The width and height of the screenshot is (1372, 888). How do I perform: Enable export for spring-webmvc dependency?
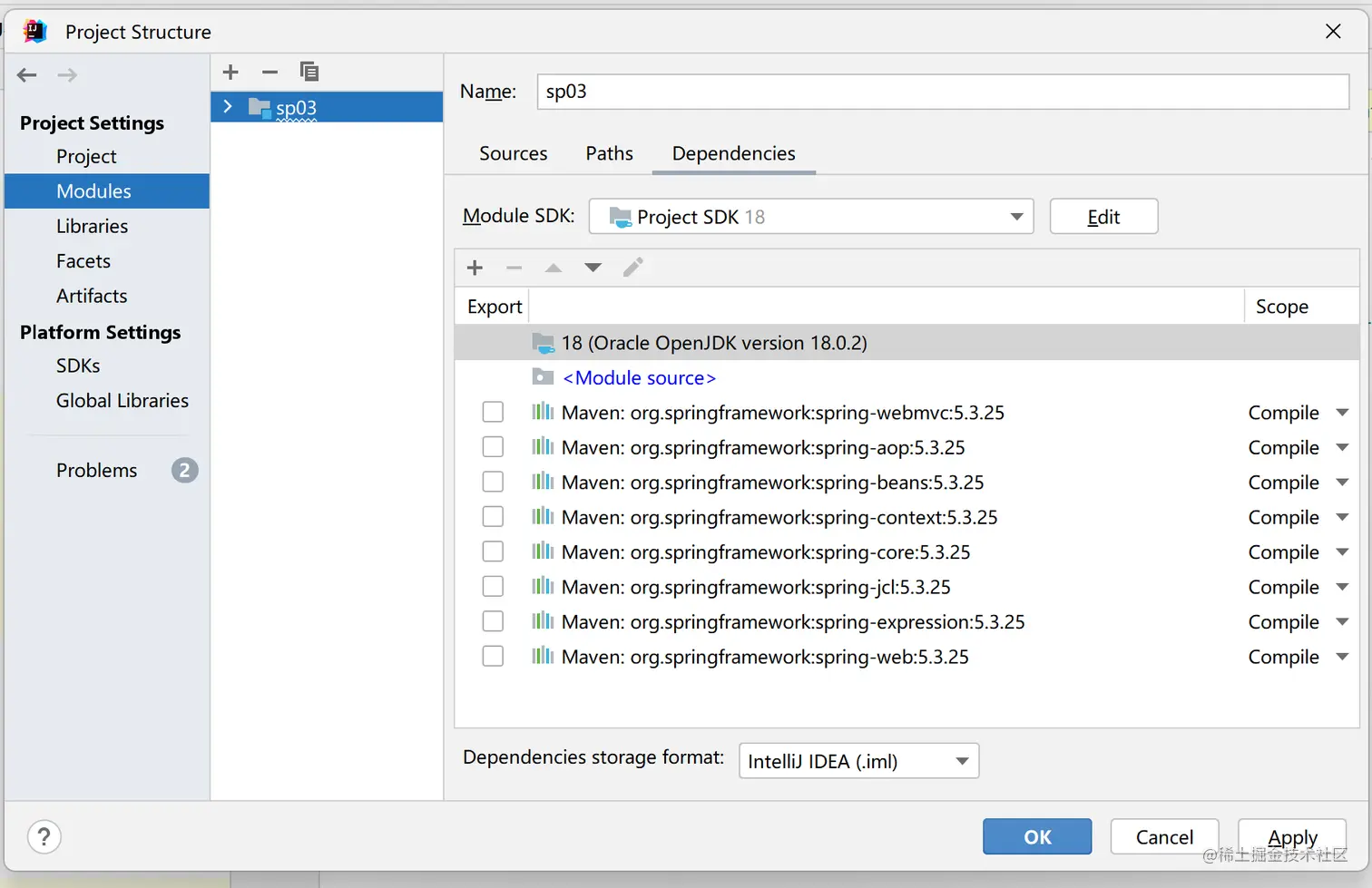493,413
